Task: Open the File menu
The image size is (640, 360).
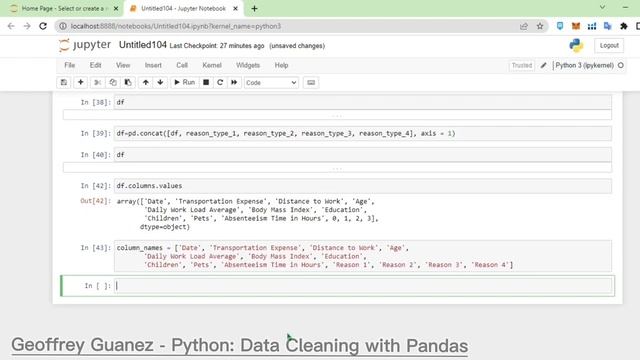Action: pos(70,65)
